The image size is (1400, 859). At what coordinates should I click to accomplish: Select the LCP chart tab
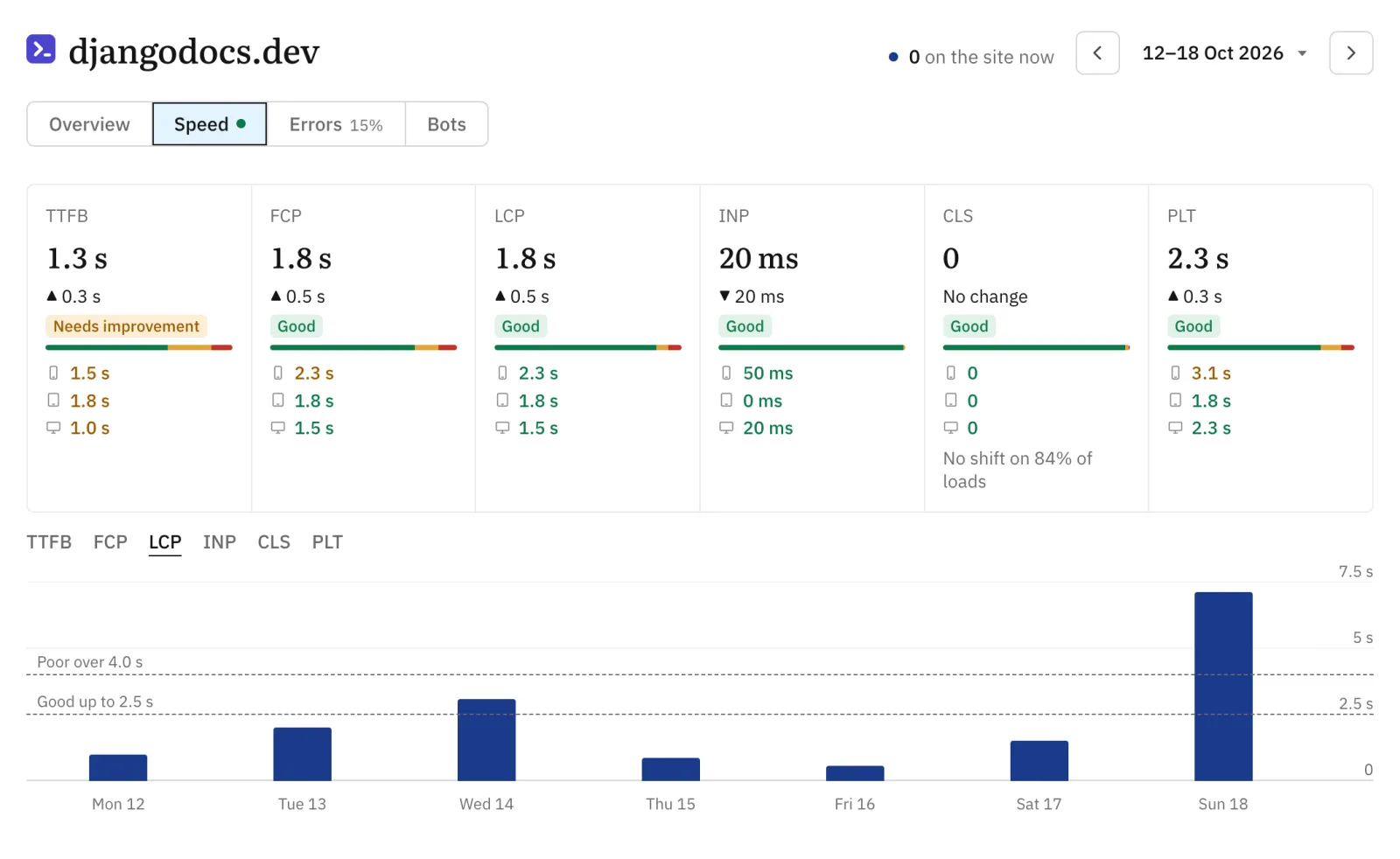point(165,542)
